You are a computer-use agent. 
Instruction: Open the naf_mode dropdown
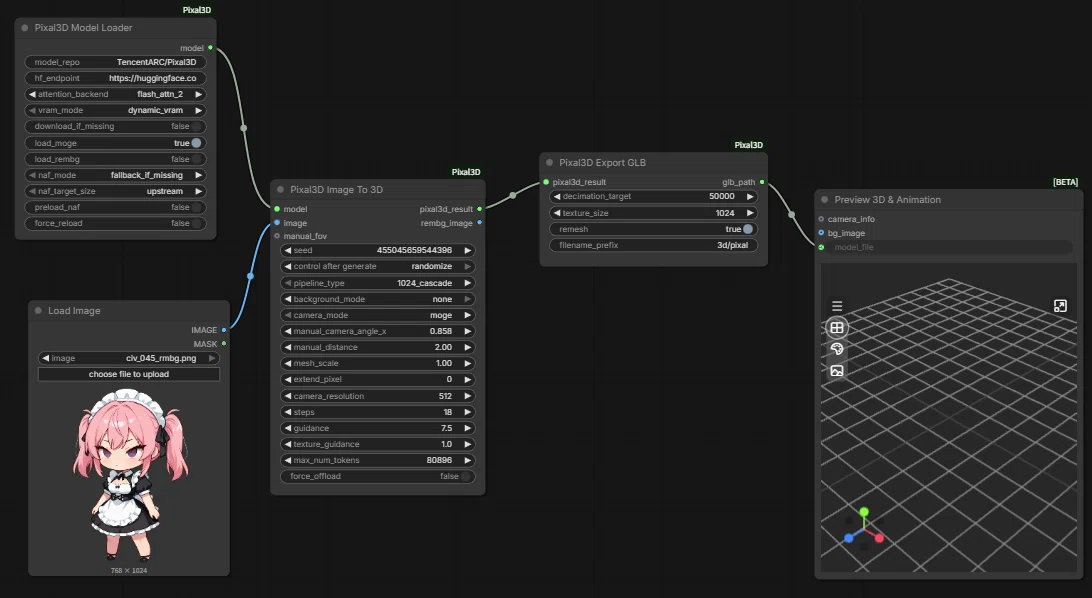[115, 175]
